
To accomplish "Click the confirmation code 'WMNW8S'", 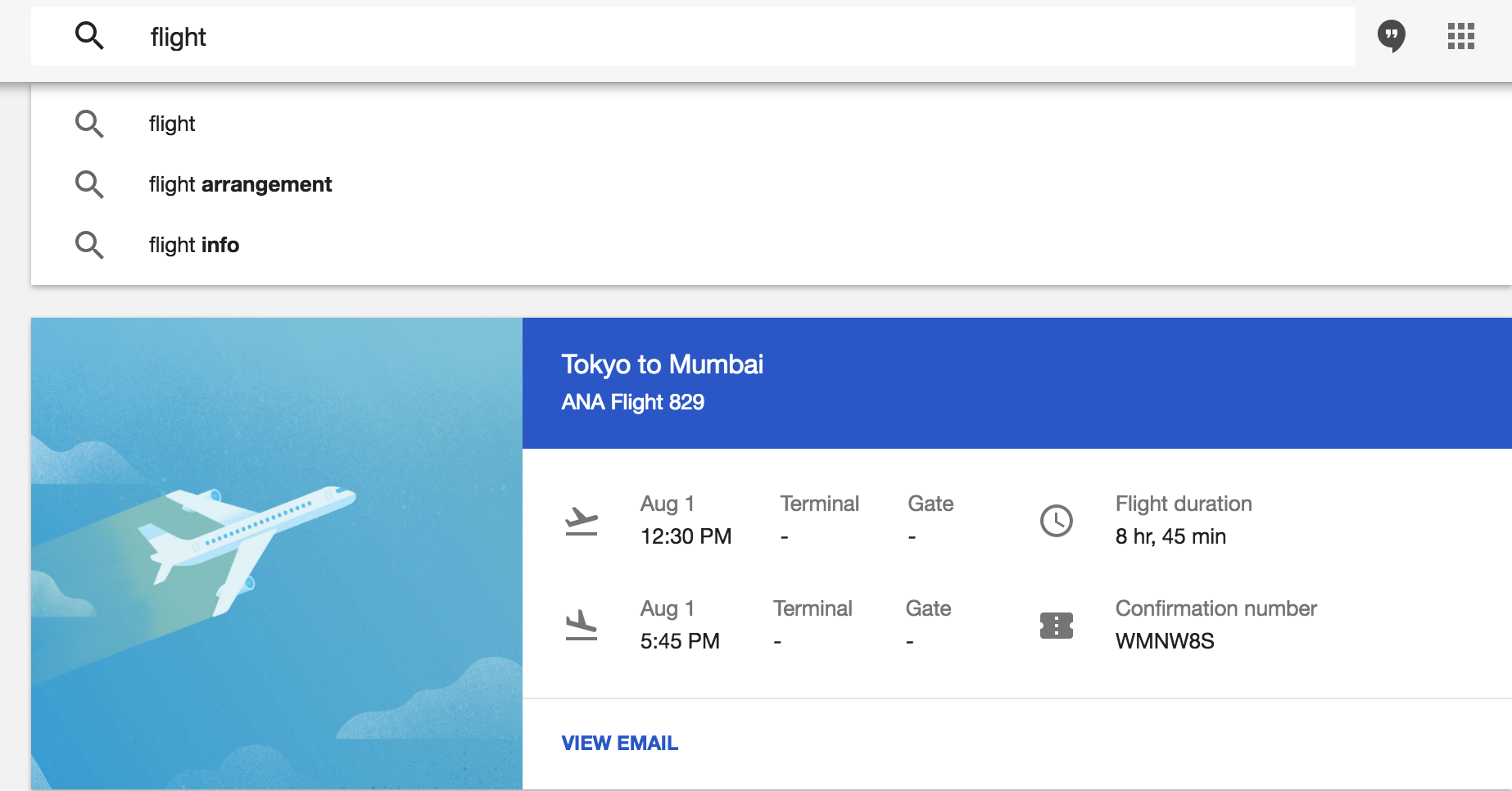I will pos(1165,641).
